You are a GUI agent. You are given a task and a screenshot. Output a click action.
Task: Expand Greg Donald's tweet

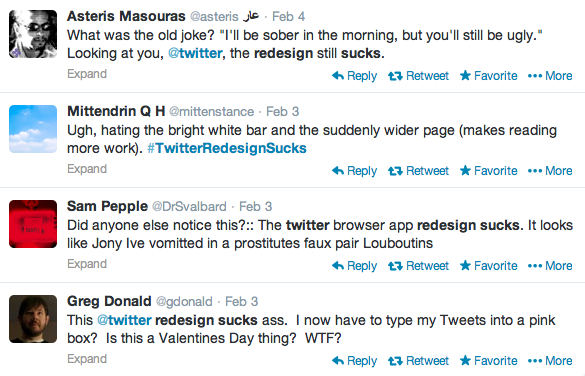coord(87,359)
